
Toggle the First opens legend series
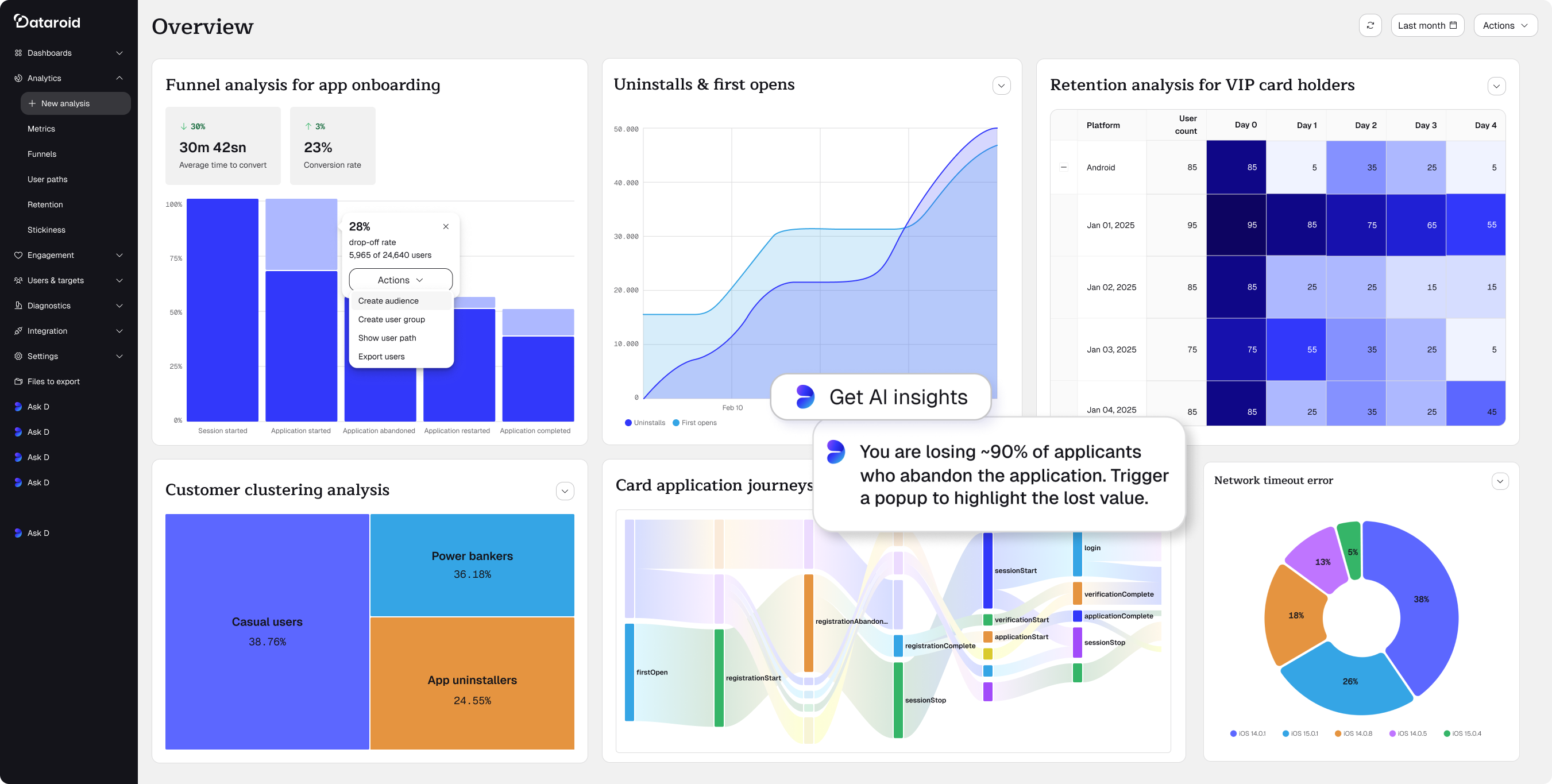click(694, 422)
